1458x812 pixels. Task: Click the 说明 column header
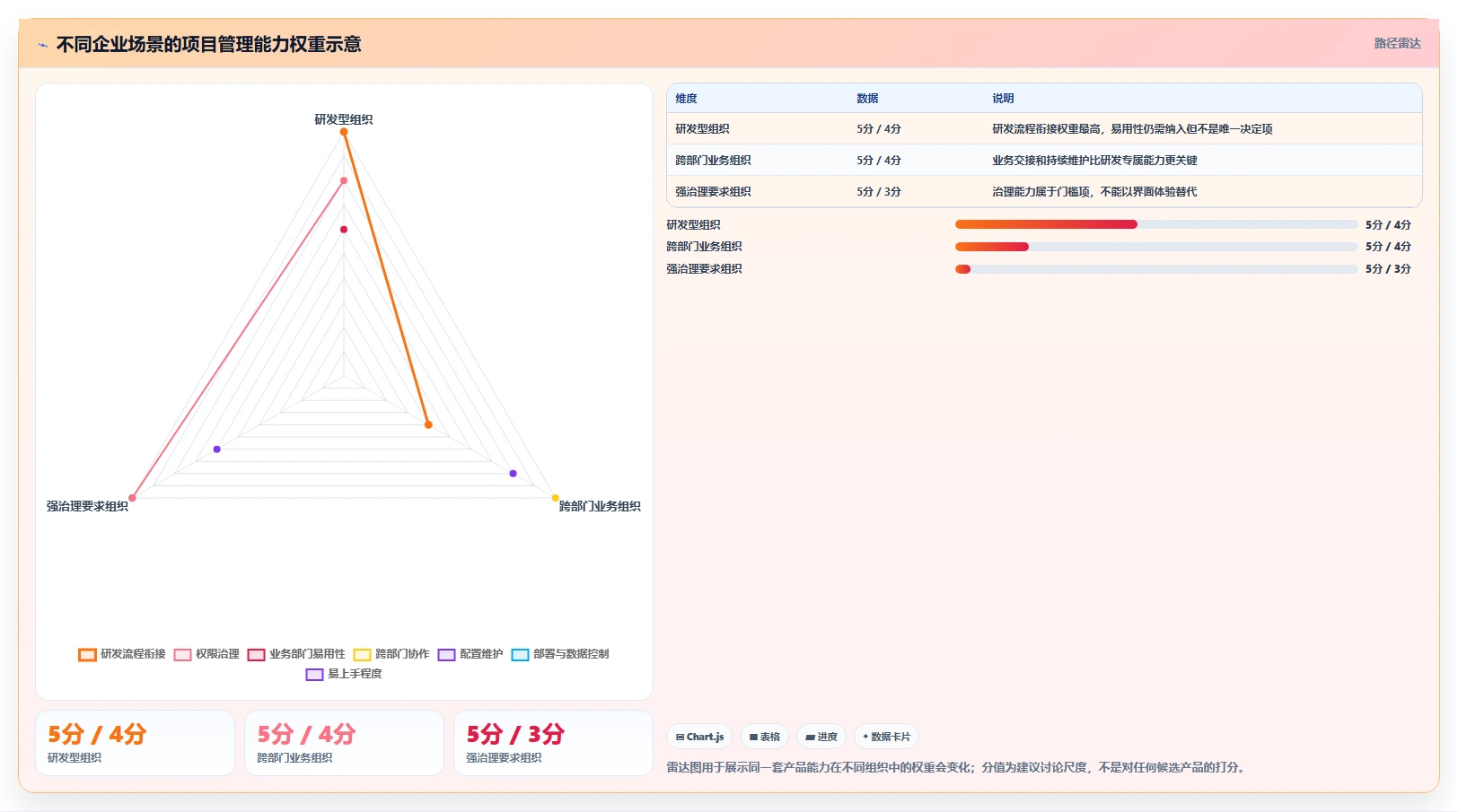[1003, 99]
